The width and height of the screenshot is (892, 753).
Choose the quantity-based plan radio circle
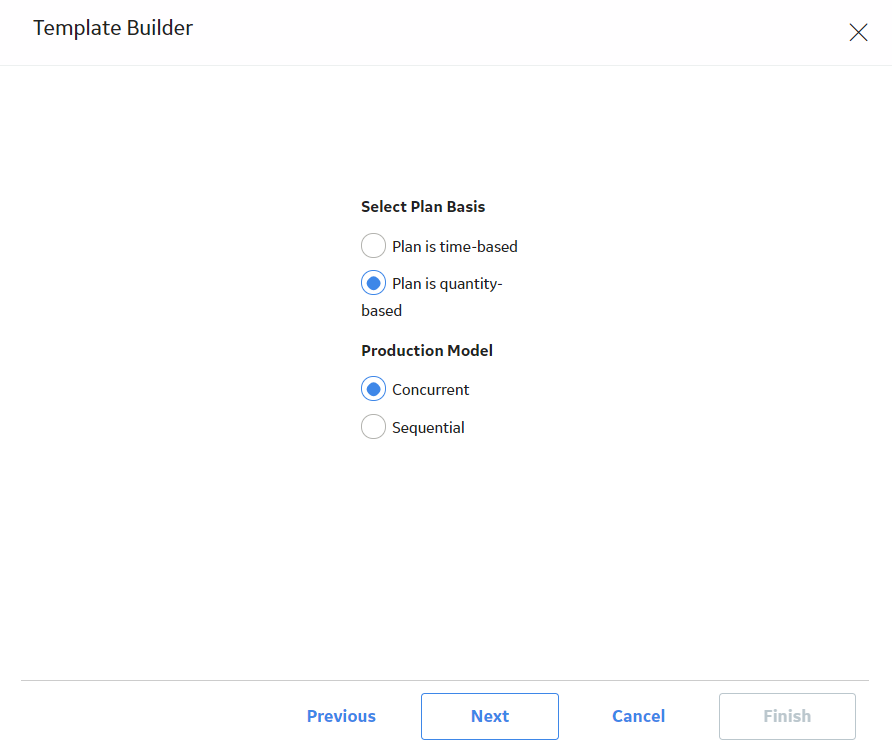pos(373,283)
